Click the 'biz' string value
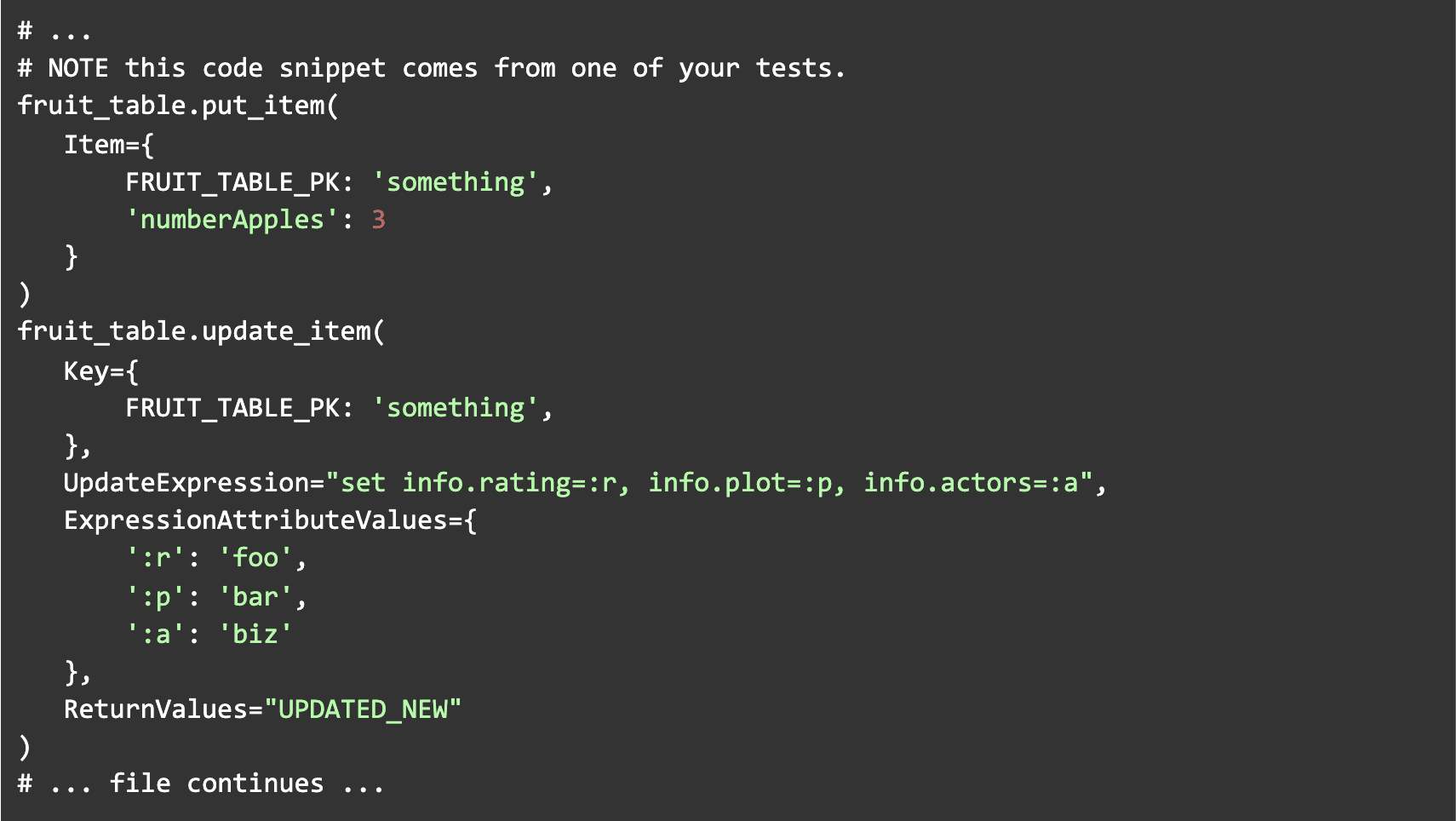Screen dimensions: 1456x821 tap(255, 634)
